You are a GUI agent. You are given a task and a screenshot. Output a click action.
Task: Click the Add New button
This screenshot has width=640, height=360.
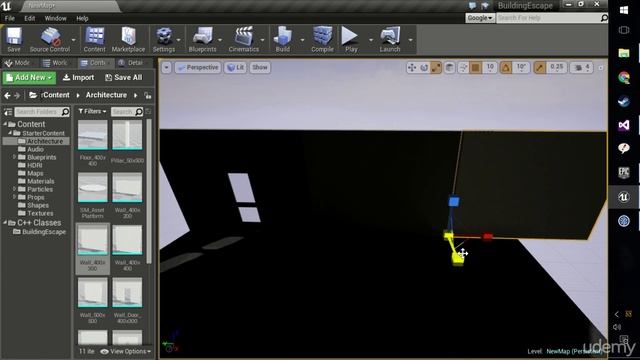pyautogui.click(x=29, y=78)
